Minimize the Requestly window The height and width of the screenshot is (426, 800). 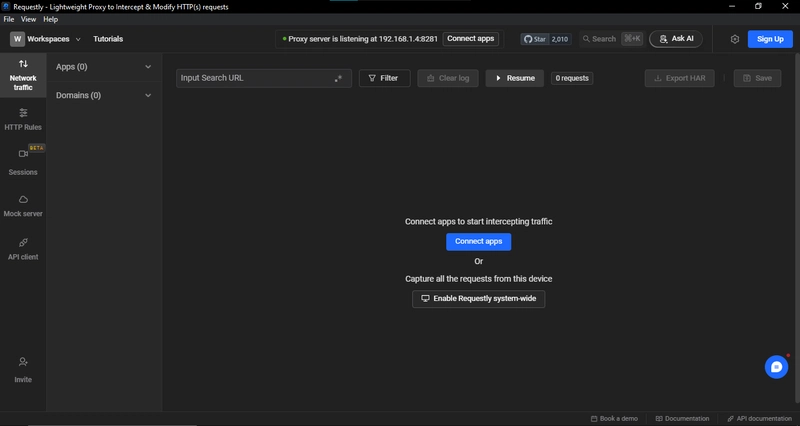(x=732, y=6)
